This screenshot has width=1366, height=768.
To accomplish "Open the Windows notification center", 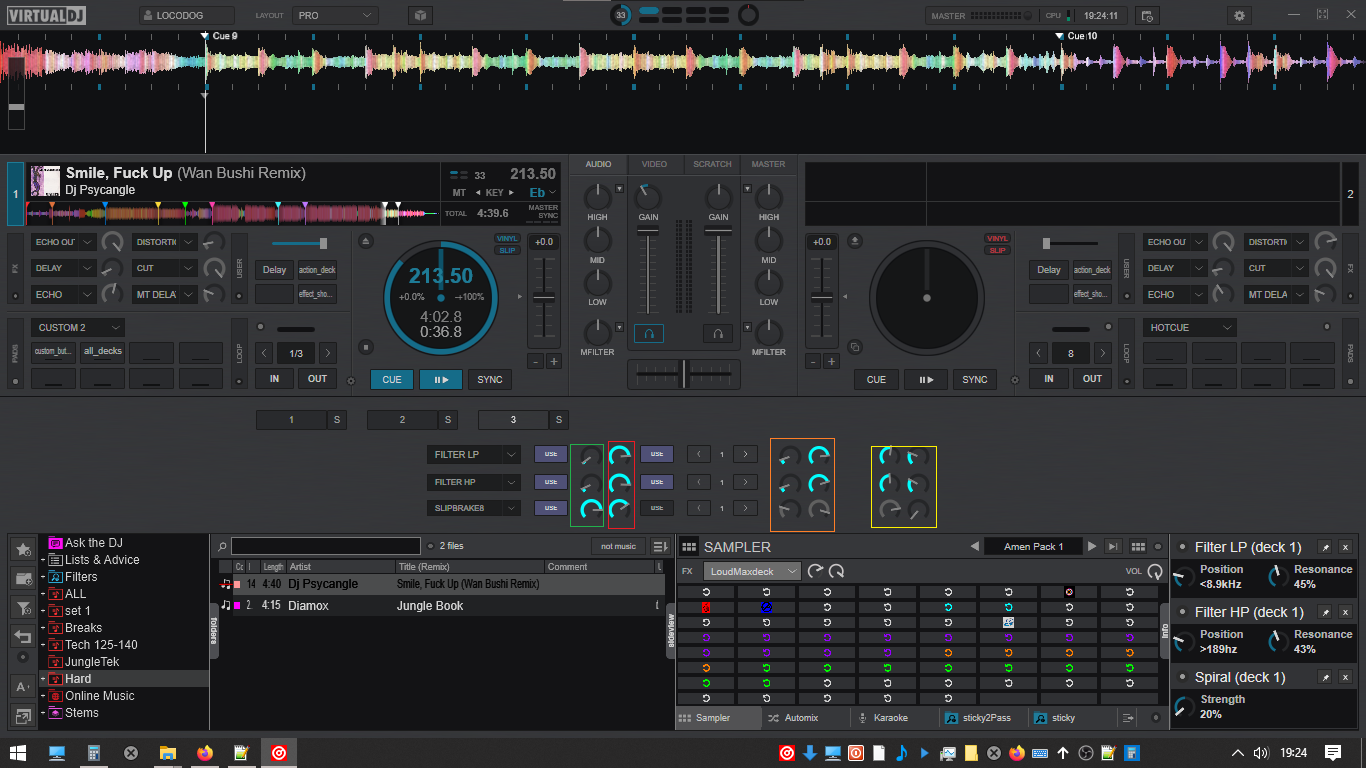I will (1333, 752).
